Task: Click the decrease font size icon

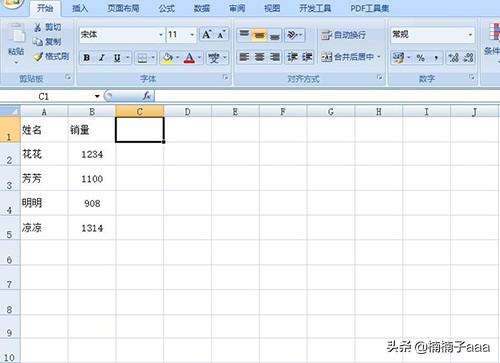Action: click(221, 34)
